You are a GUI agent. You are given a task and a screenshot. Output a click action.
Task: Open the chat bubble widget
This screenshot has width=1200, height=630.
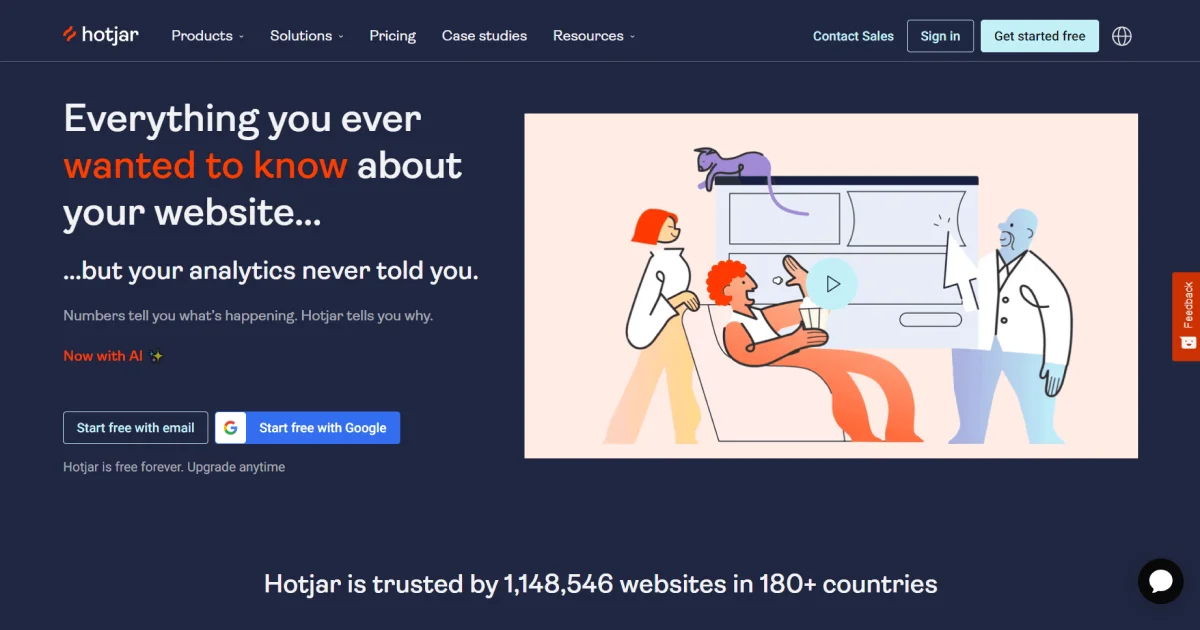click(x=1160, y=581)
